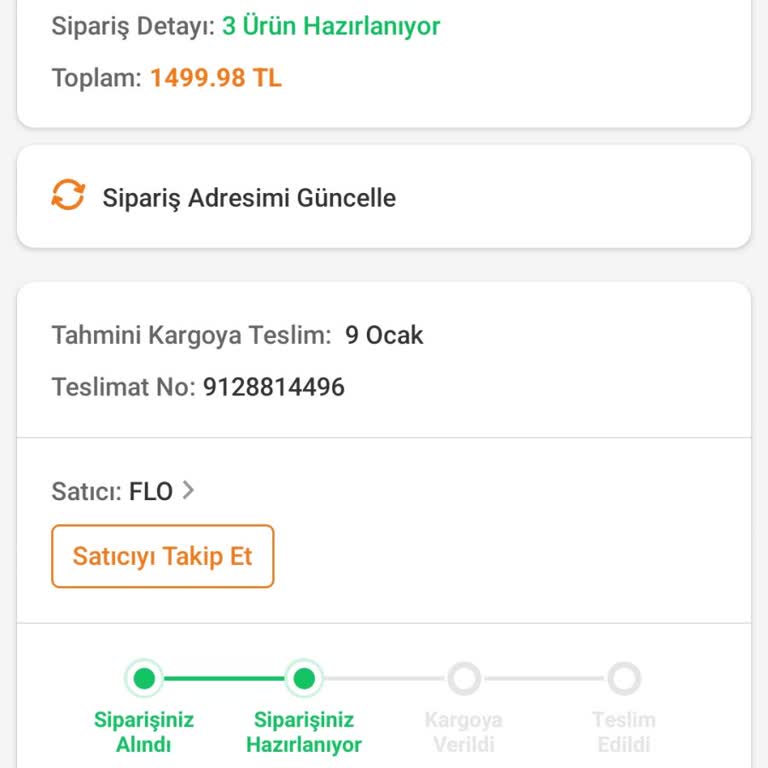Expand the seller chevron beside FLO

click(x=189, y=491)
